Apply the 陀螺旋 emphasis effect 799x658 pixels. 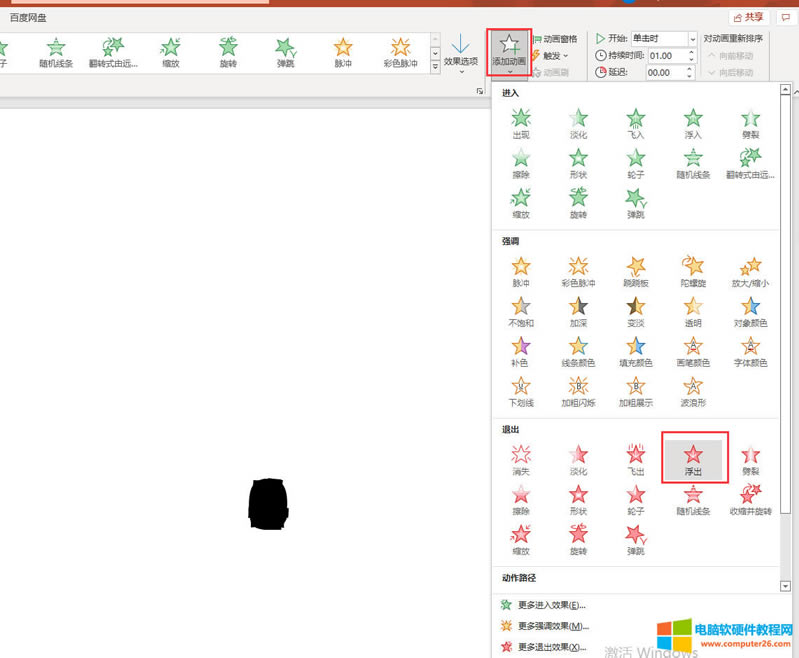coord(693,271)
